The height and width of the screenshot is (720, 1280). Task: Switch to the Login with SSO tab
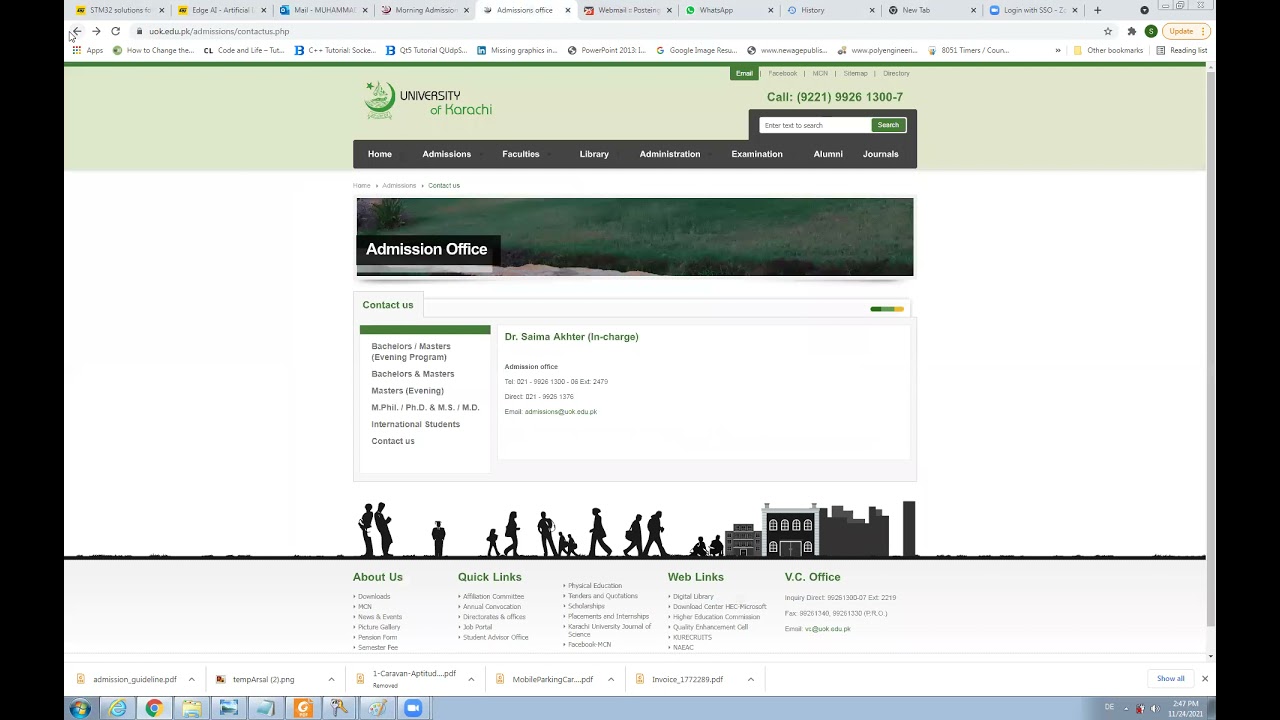click(1035, 10)
